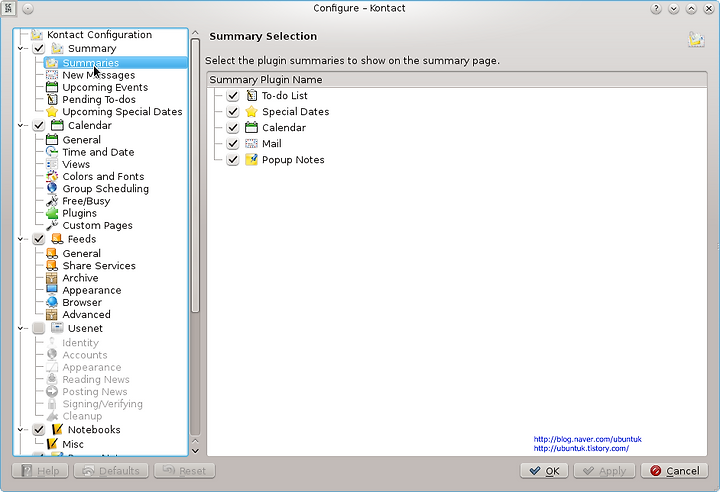Uncheck the Notebooks component checkbox
The height and width of the screenshot is (492, 720).
pyautogui.click(x=39, y=430)
